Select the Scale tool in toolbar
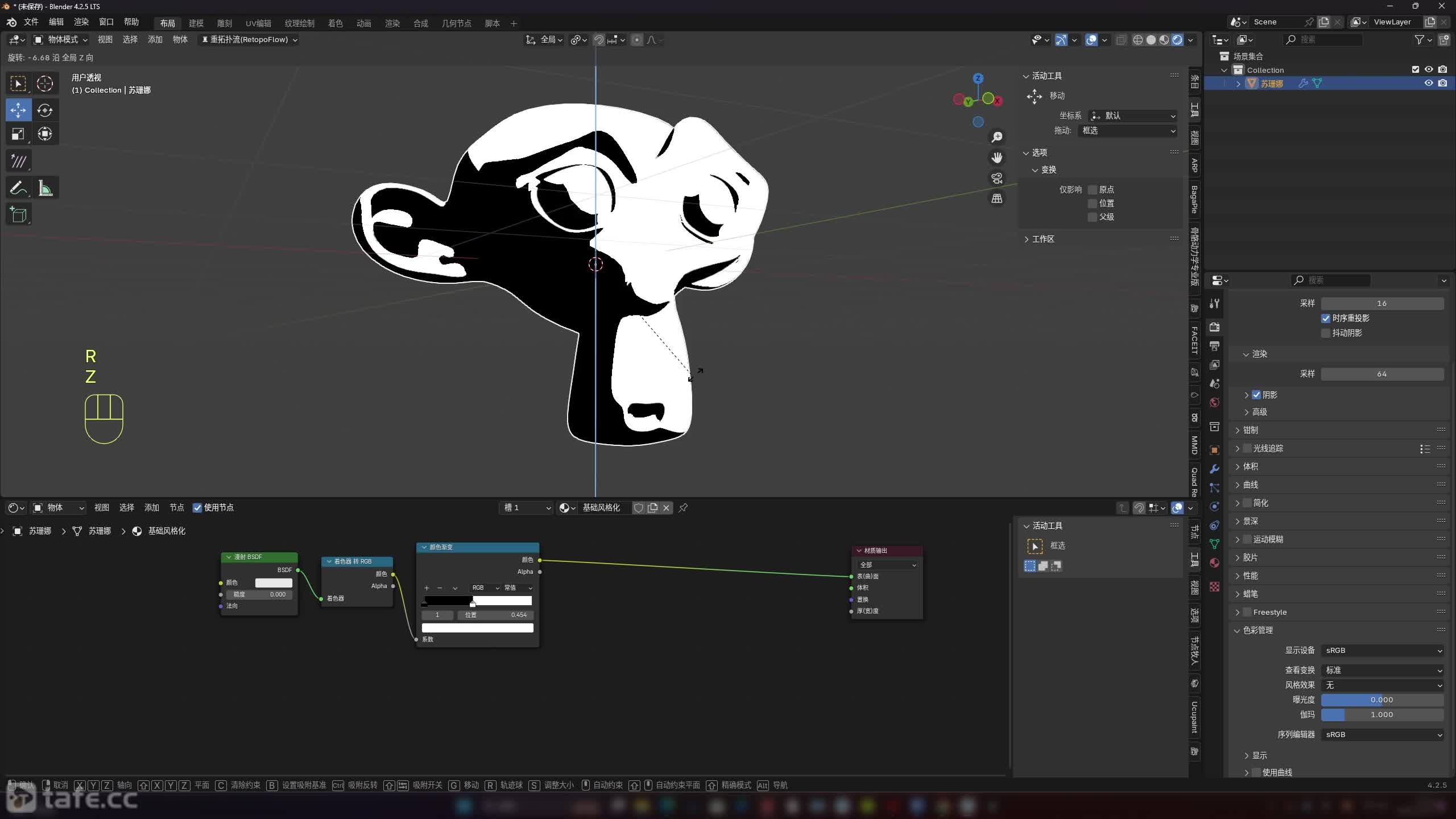Viewport: 1456px width, 819px height. tap(18, 134)
